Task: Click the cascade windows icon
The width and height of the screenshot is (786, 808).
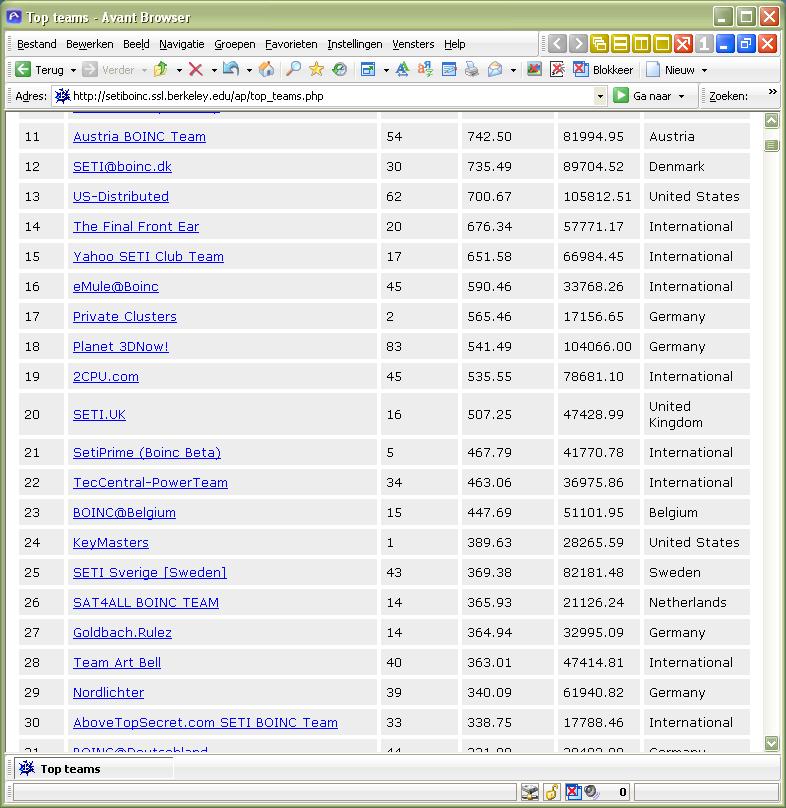Action: [599, 44]
